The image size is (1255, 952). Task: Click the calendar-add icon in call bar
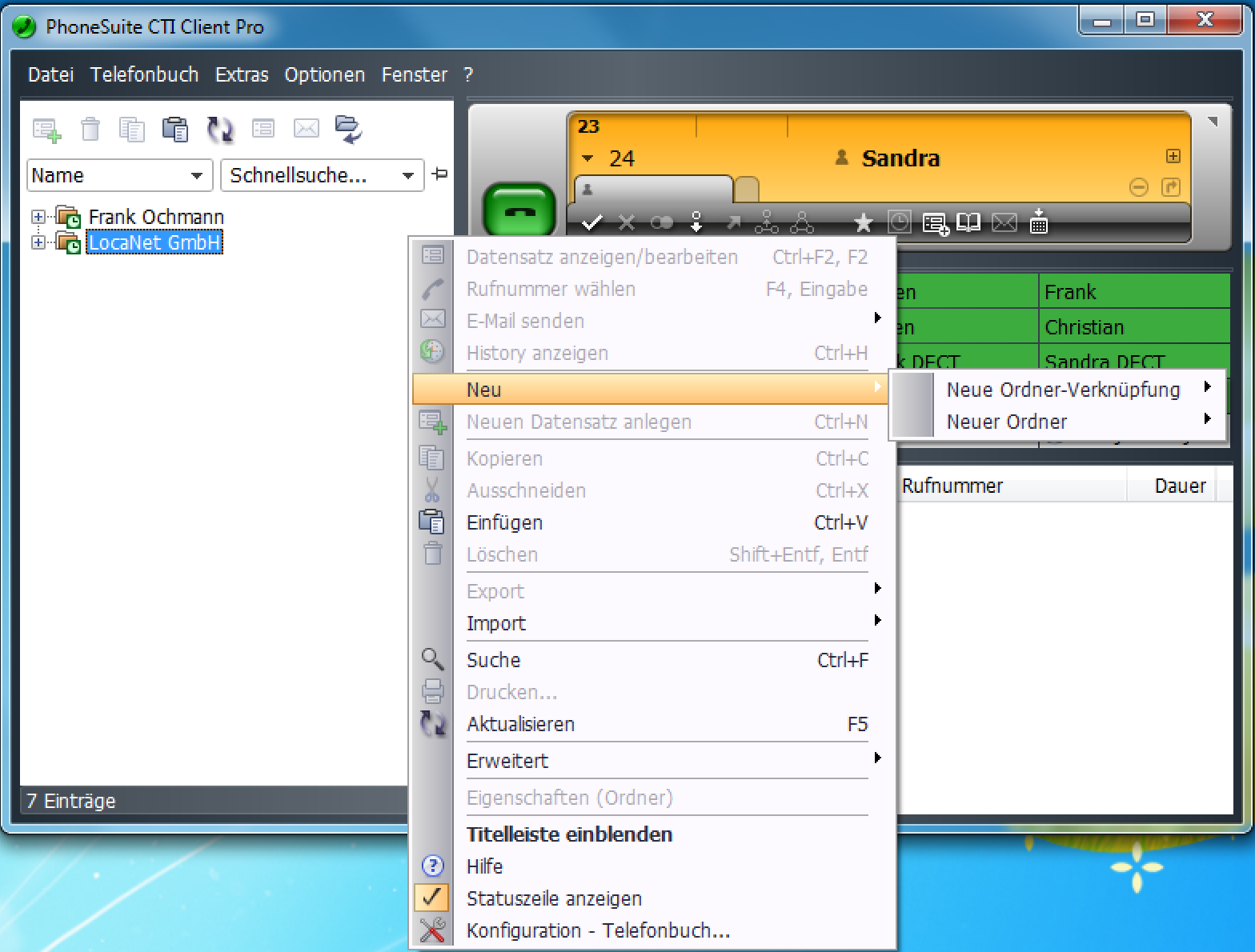point(1039,222)
